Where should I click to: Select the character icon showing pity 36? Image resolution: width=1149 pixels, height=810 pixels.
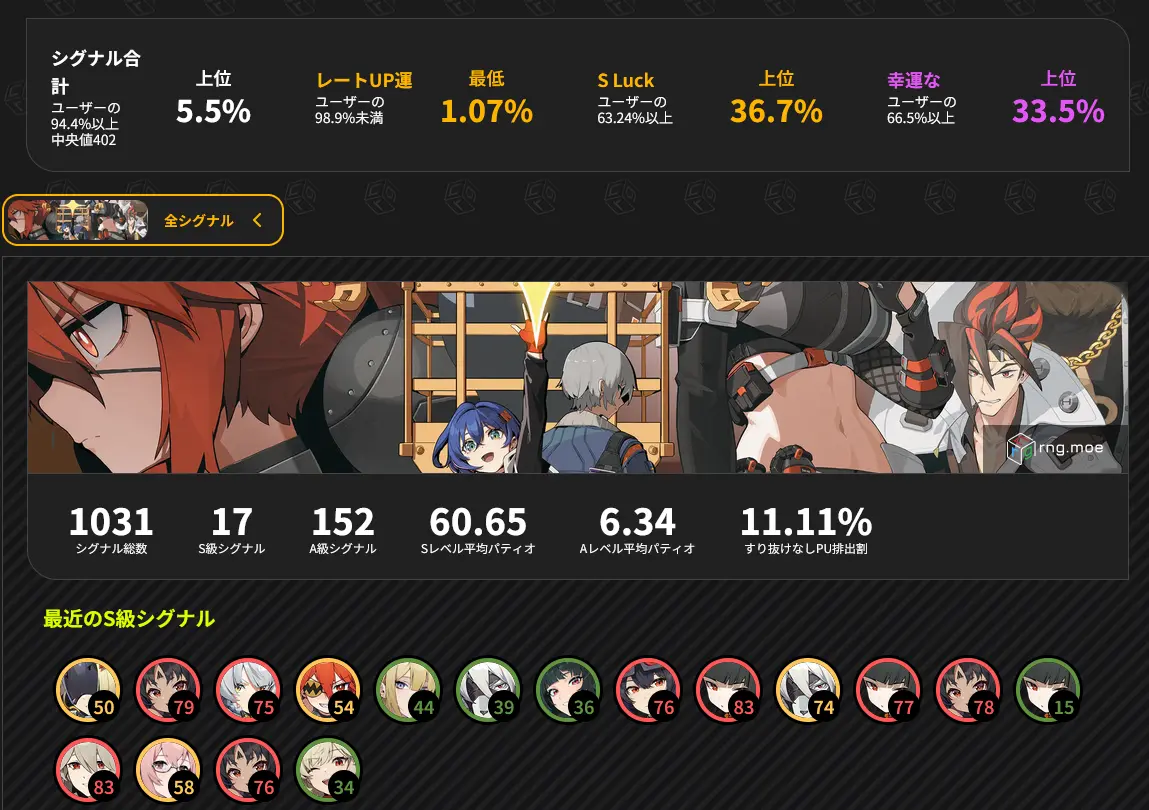point(567,690)
